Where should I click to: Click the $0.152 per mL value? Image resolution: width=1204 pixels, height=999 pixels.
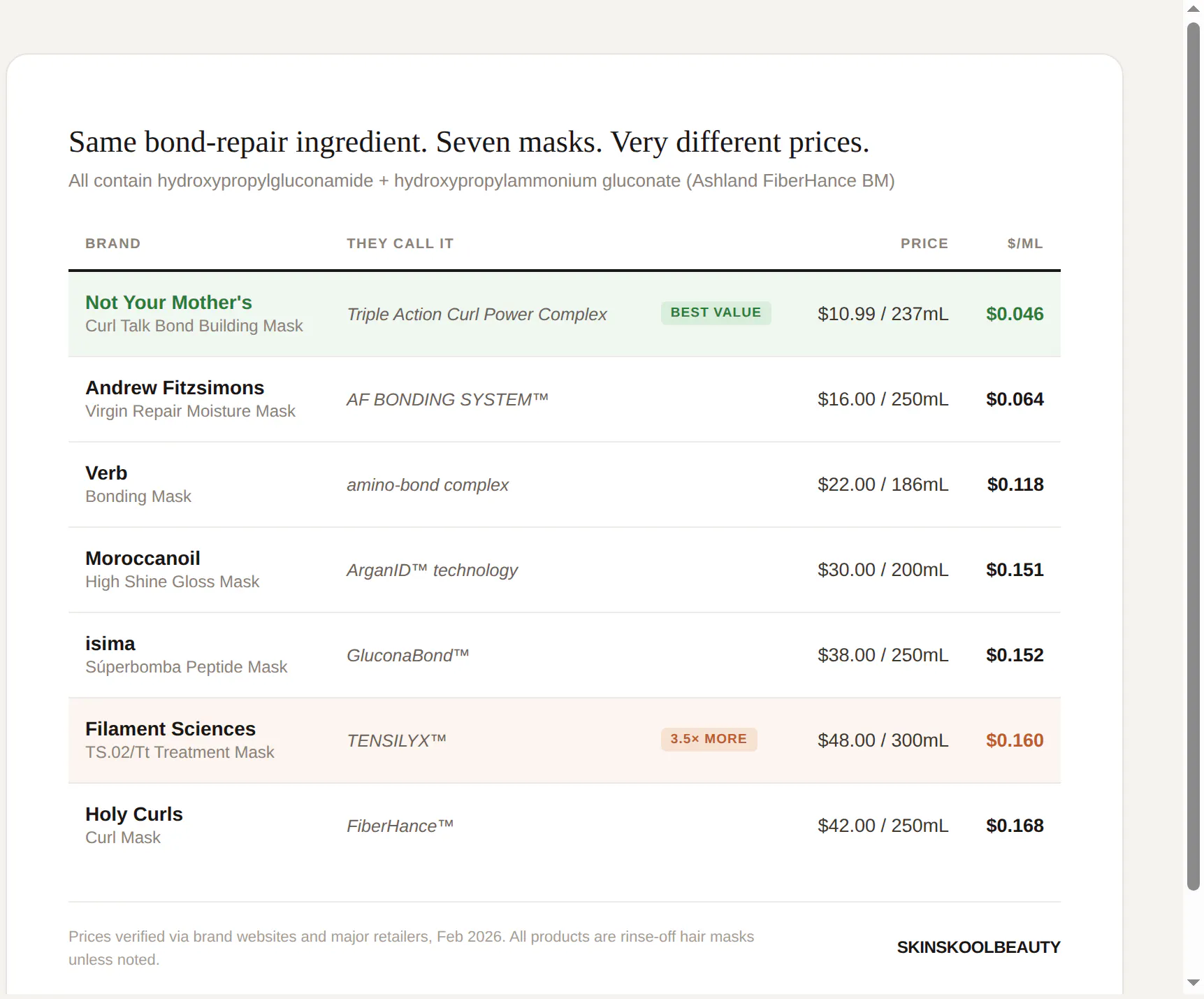pyautogui.click(x=1015, y=655)
